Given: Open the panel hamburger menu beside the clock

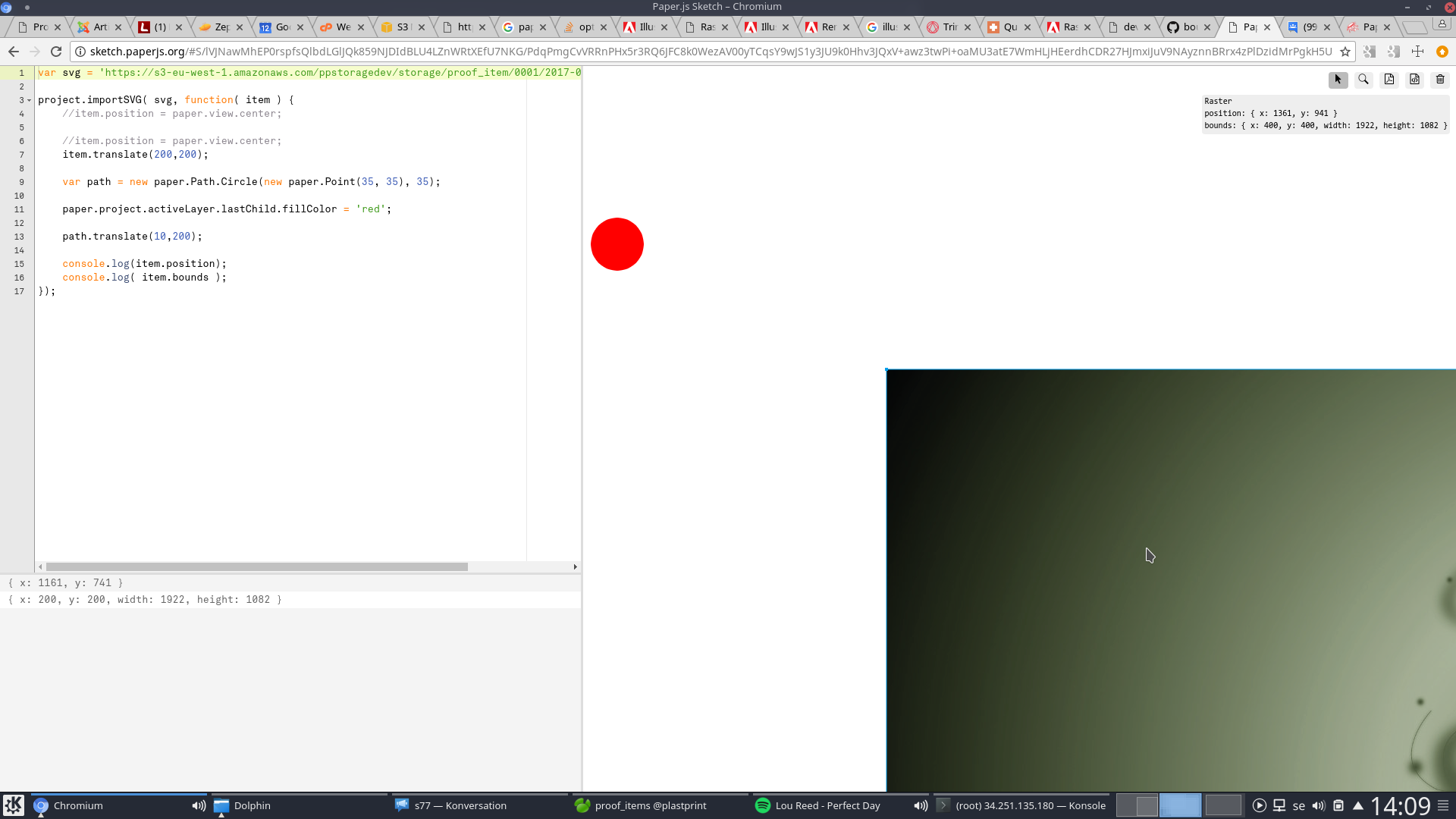Looking at the screenshot, I should 1442,805.
